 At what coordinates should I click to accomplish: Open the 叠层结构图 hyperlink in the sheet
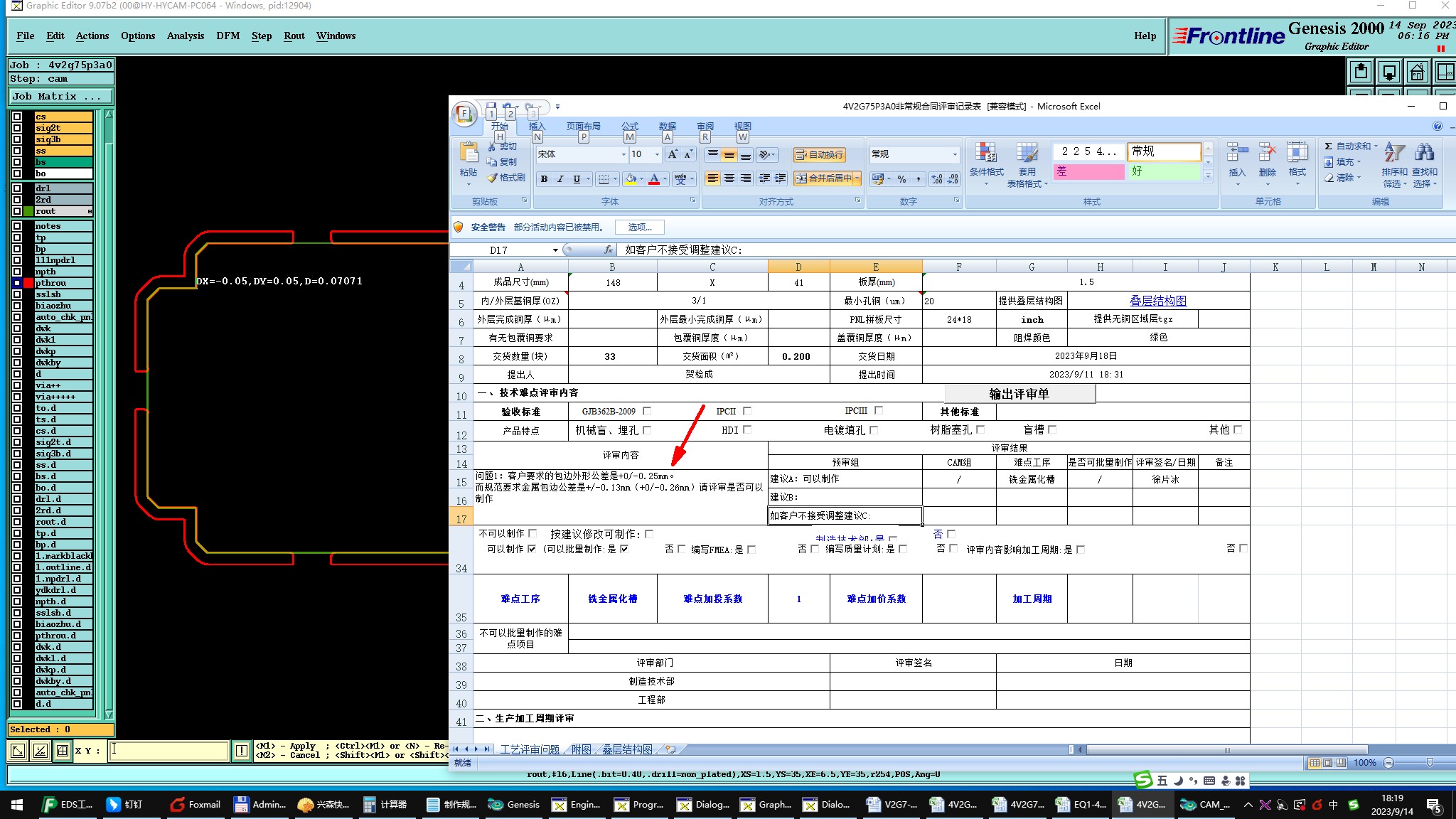1157,301
